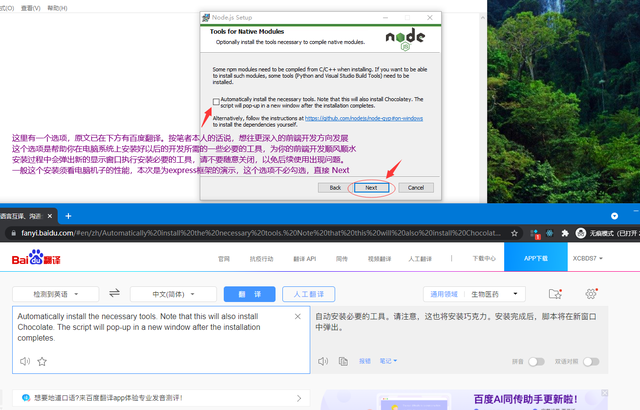Open the tab search dropdown in browser title bar

pos(614,216)
